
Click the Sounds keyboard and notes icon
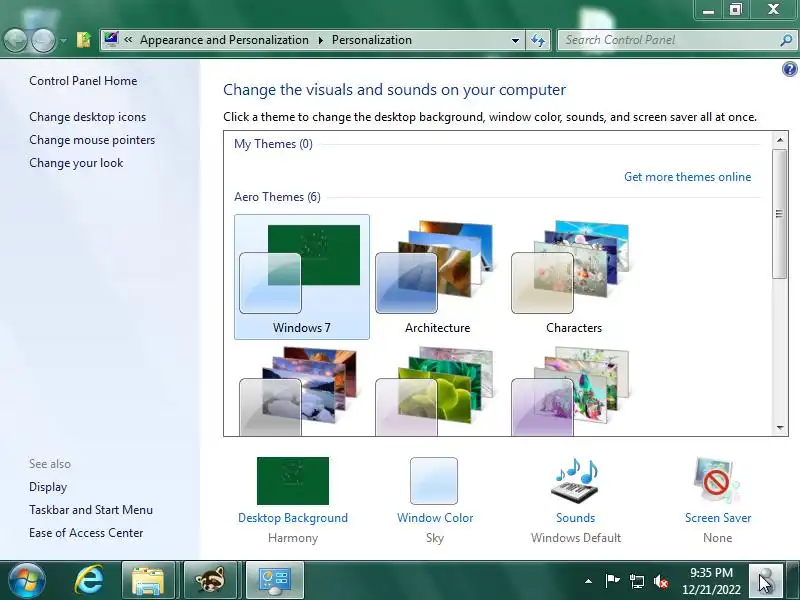point(576,480)
